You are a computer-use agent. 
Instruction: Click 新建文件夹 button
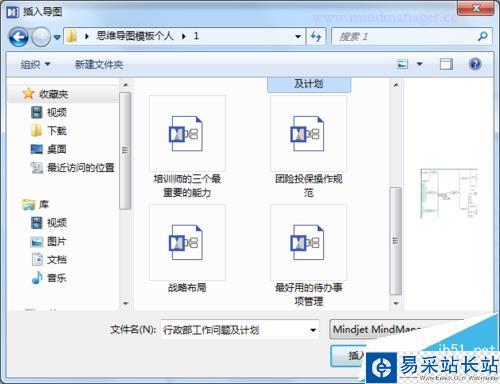coord(99,64)
